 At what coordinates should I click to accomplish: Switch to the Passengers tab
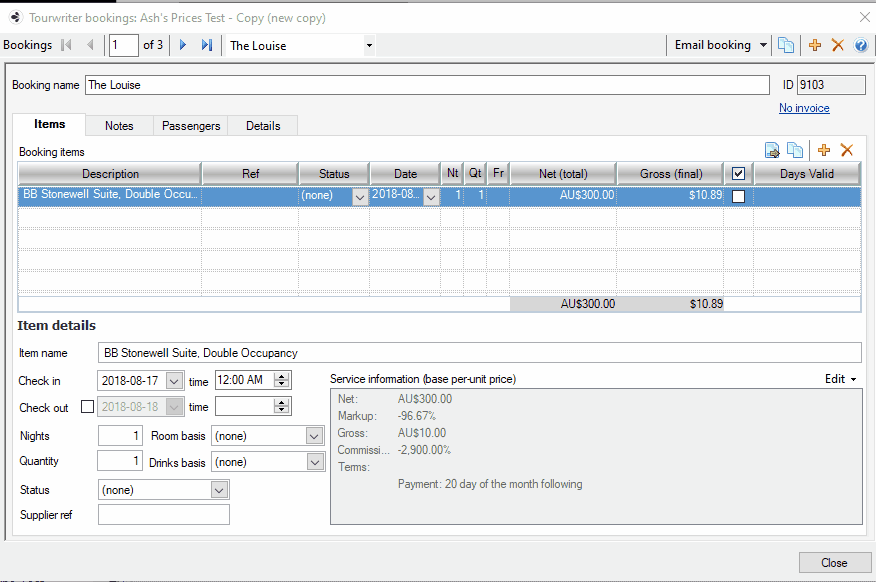(x=191, y=126)
